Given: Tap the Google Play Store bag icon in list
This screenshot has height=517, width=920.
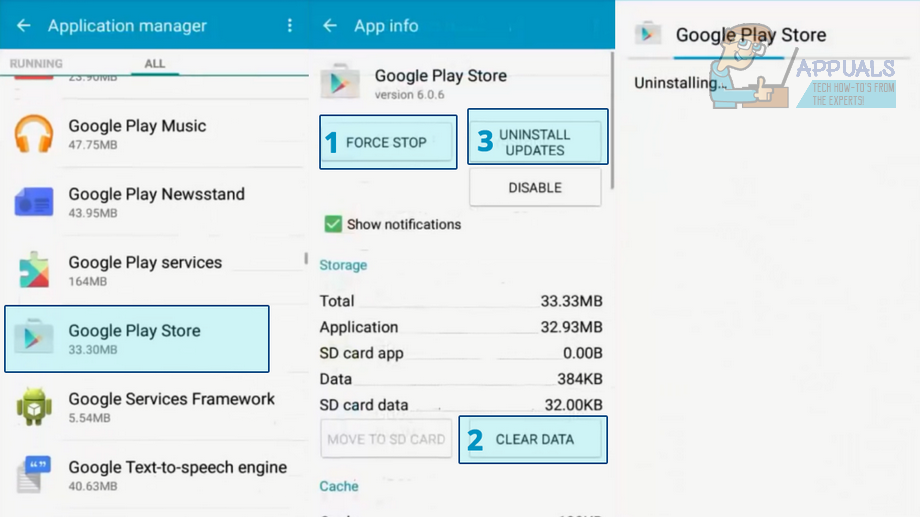Looking at the screenshot, I should pos(33,337).
